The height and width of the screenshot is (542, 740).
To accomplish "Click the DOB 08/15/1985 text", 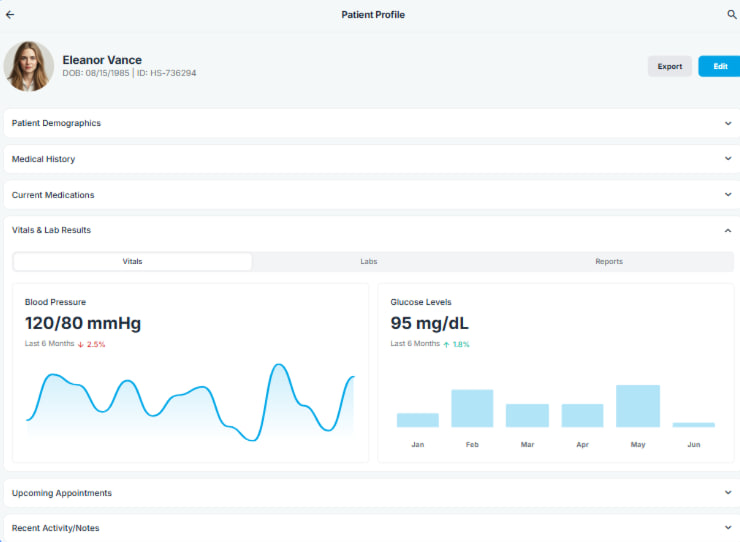I will [x=96, y=73].
